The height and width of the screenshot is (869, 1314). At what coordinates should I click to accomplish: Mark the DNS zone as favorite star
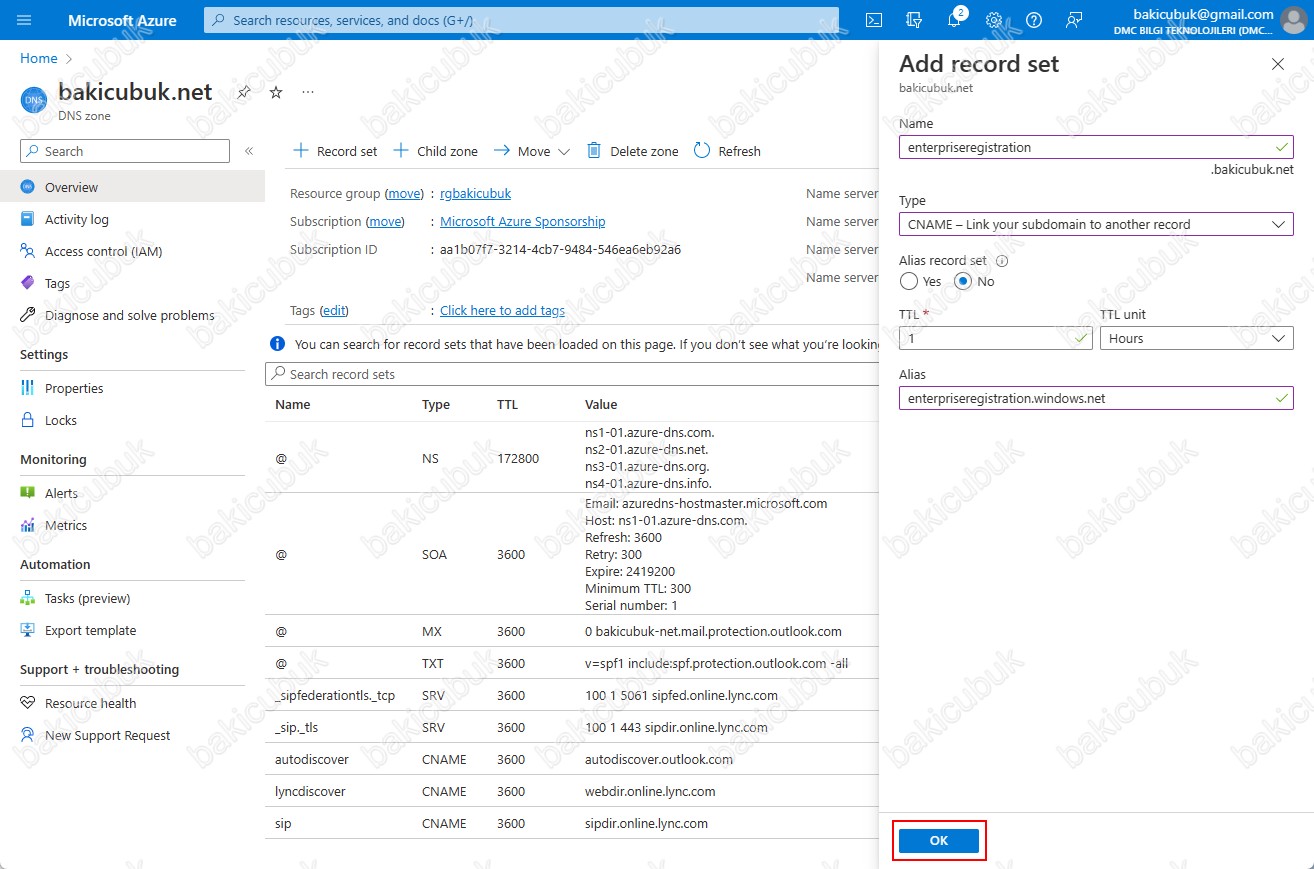pyautogui.click(x=276, y=92)
